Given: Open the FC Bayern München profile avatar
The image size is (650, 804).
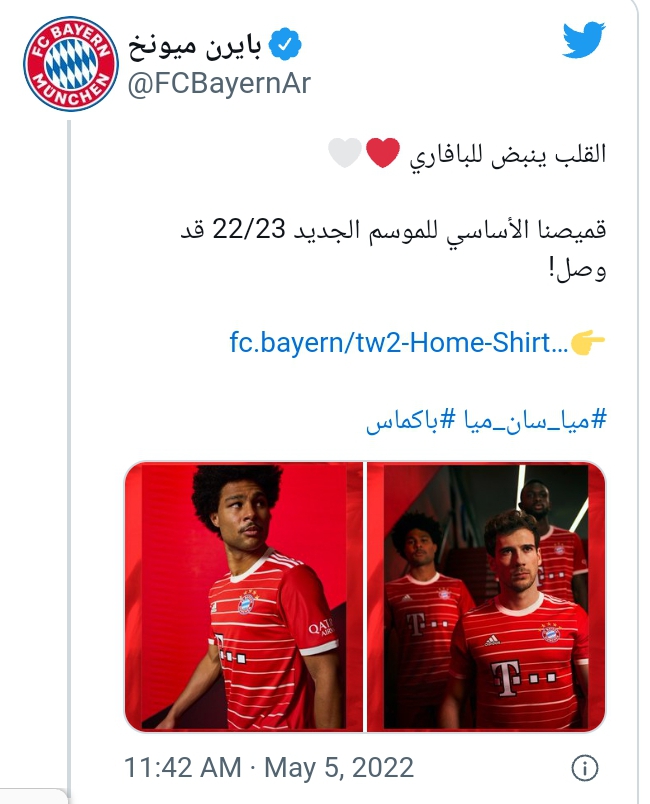Looking at the screenshot, I should [71, 64].
